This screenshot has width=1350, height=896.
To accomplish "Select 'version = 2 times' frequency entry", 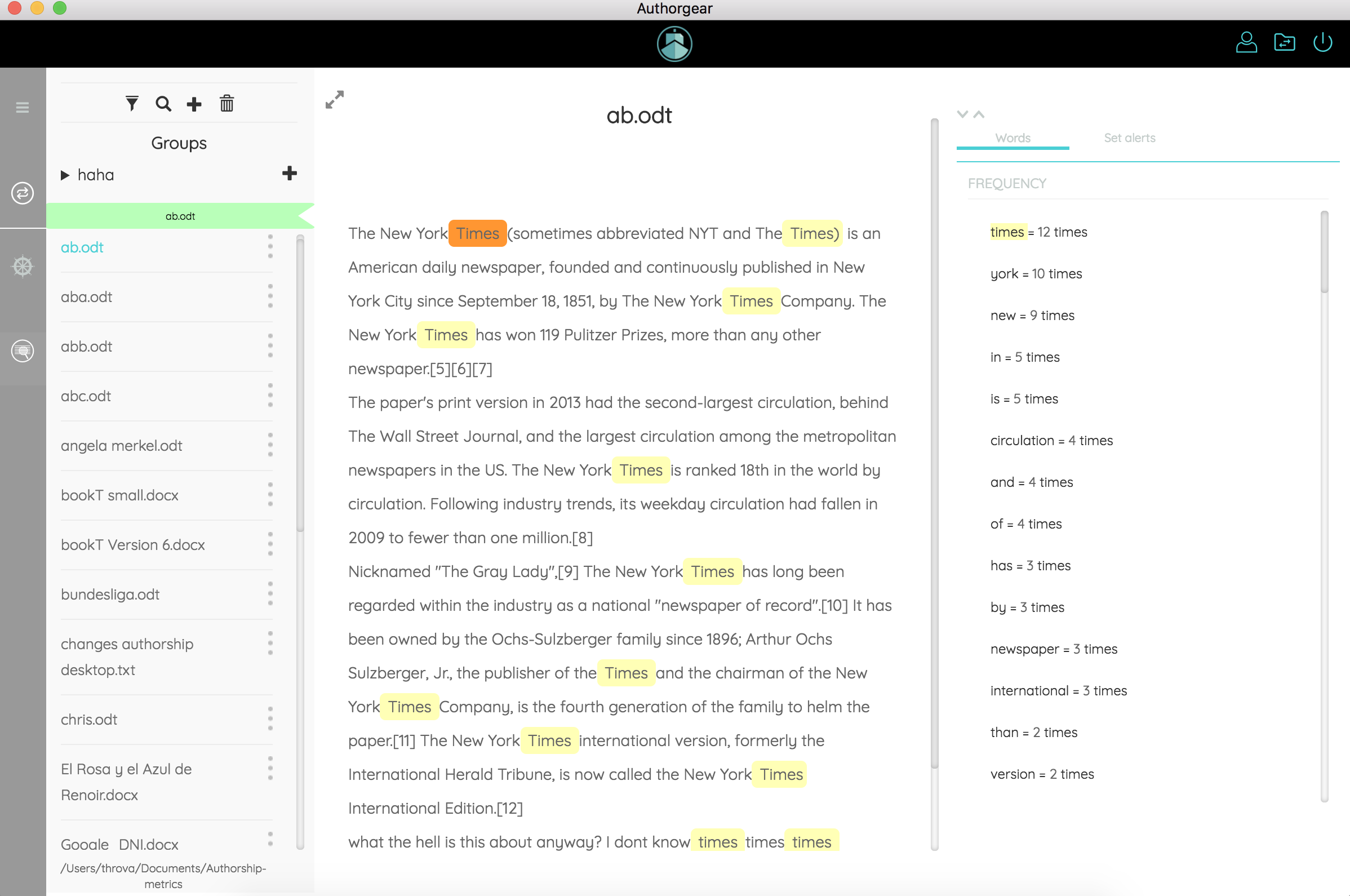I will pos(1042,774).
